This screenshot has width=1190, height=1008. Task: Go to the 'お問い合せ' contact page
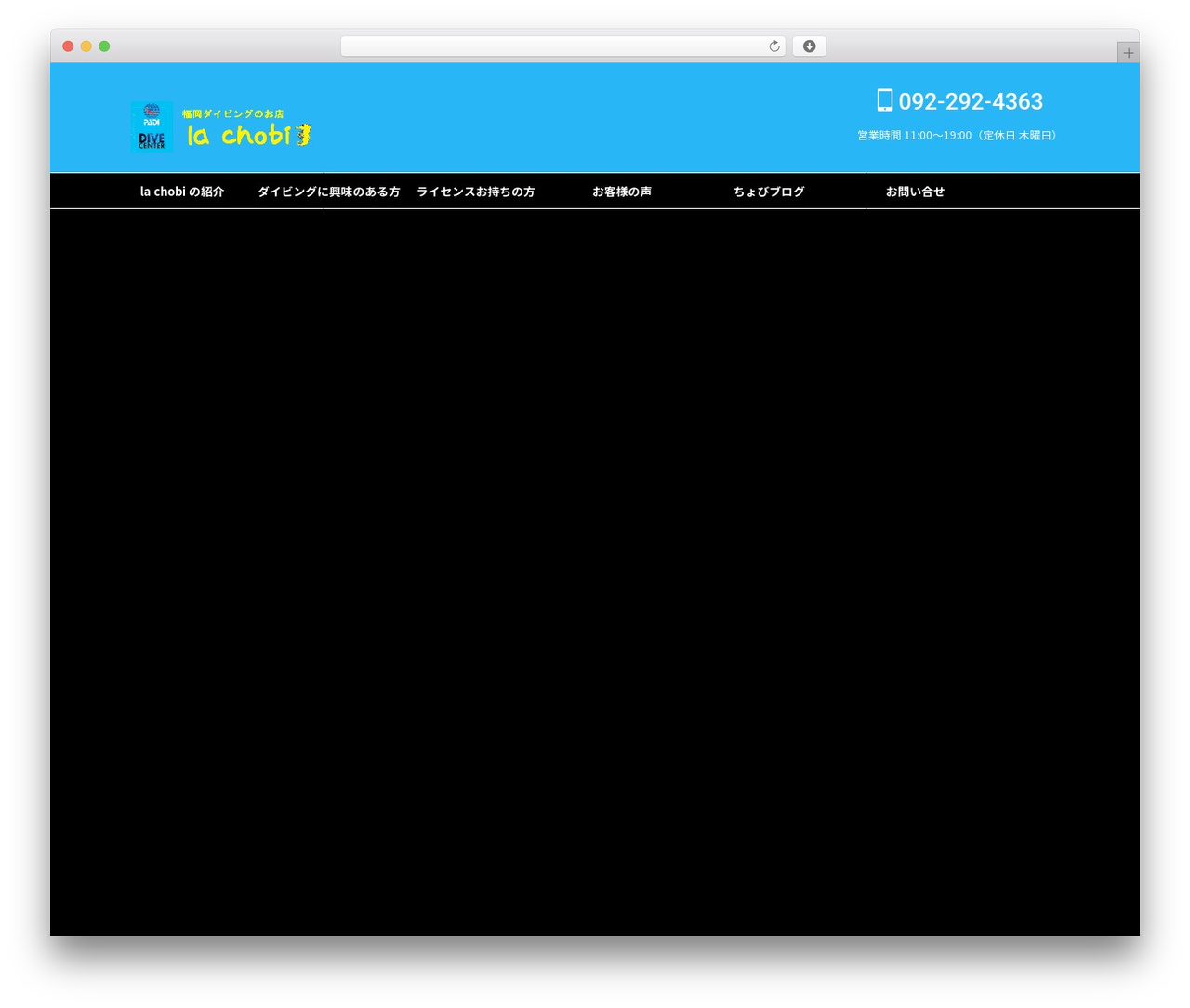915,192
